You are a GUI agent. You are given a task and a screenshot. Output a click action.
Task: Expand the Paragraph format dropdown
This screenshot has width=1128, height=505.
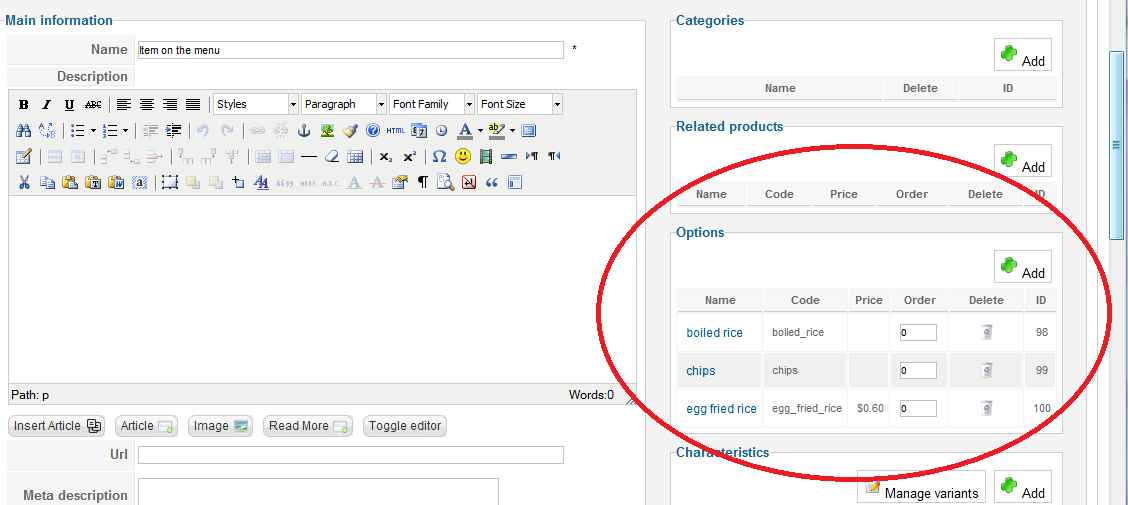tap(344, 104)
